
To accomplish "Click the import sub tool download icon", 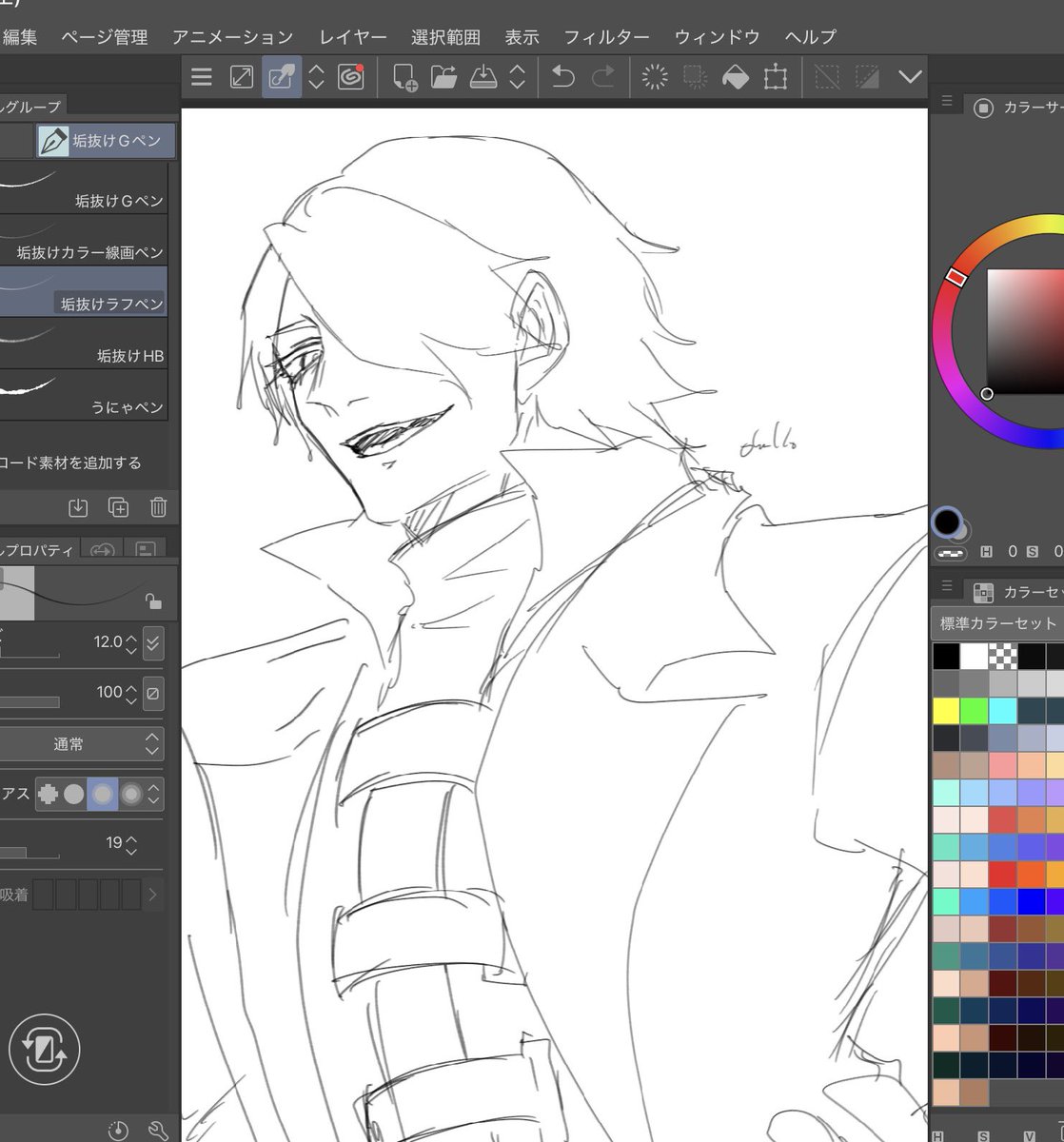I will pyautogui.click(x=78, y=507).
